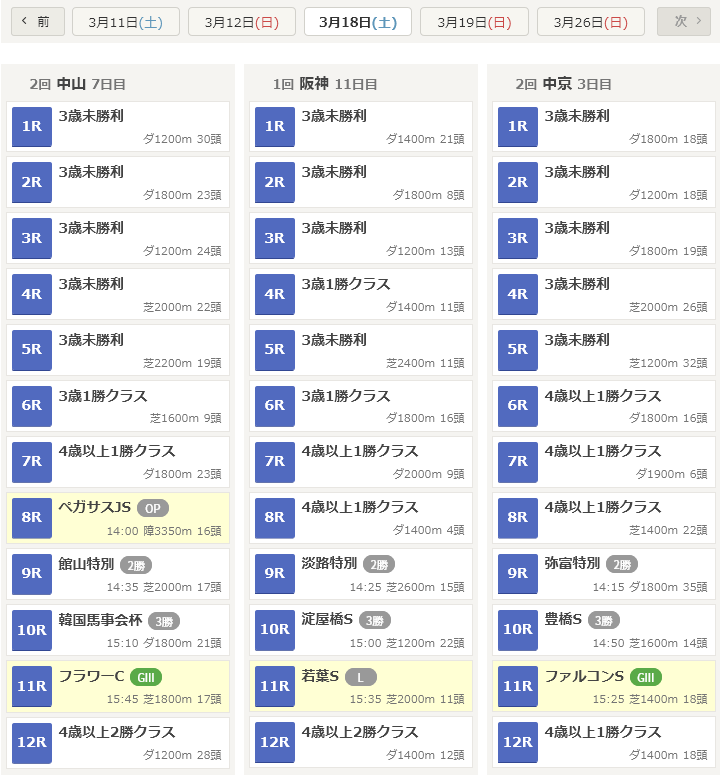The image size is (720, 775).
Task: Click 障3350m 16頭 details text
Action: pos(182,531)
